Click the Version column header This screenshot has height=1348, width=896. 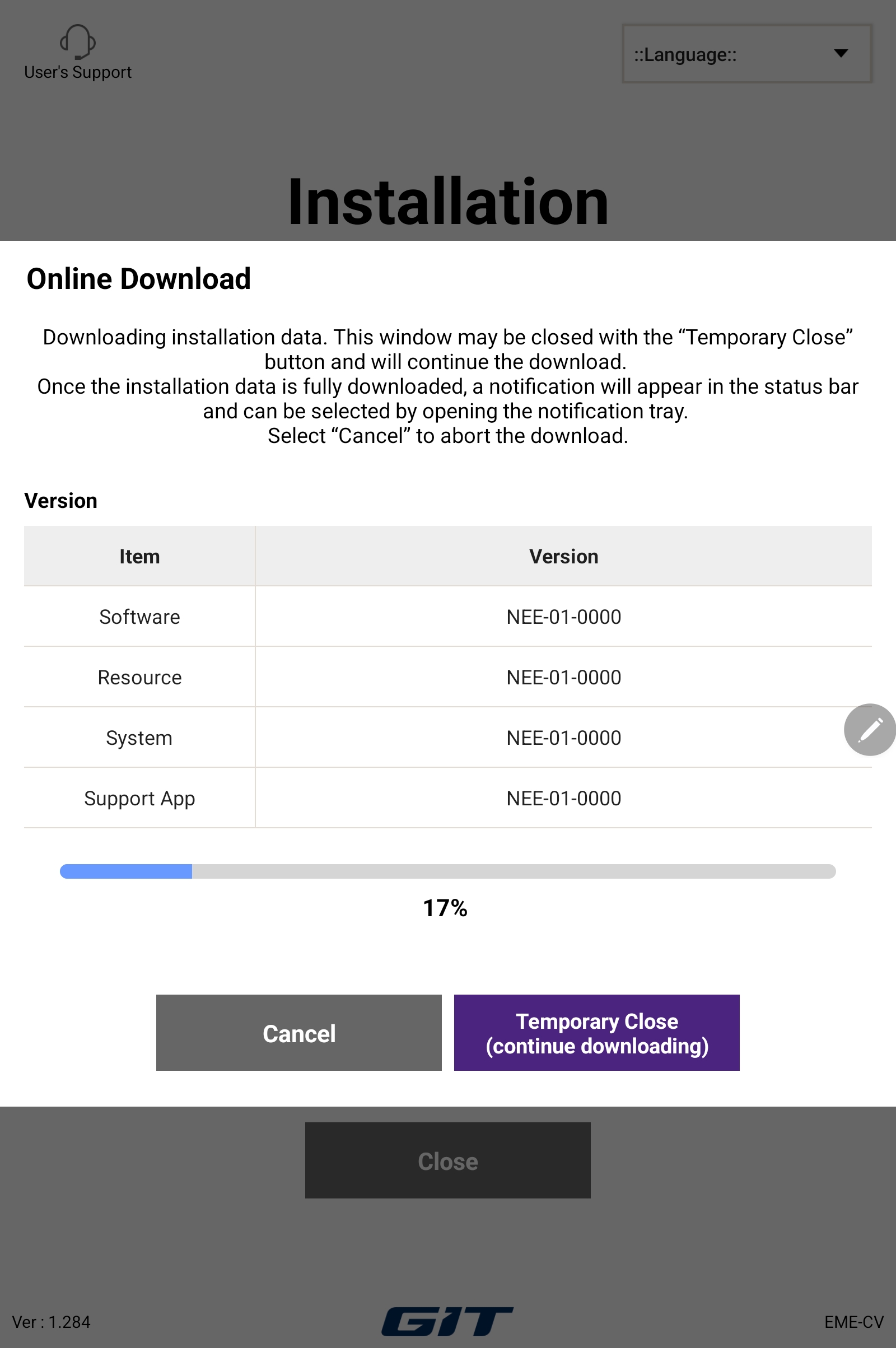coord(563,556)
